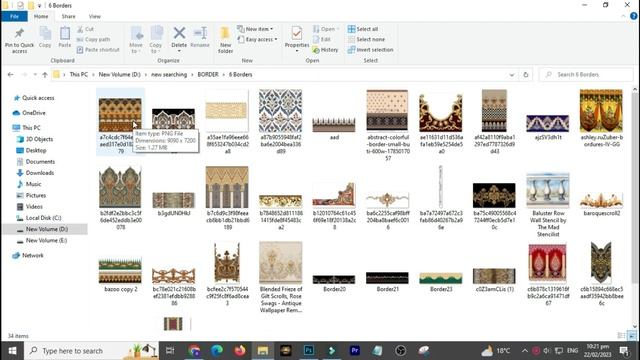Image resolution: width=640 pixels, height=360 pixels.
Task: Create a New folder
Action: [225, 40]
